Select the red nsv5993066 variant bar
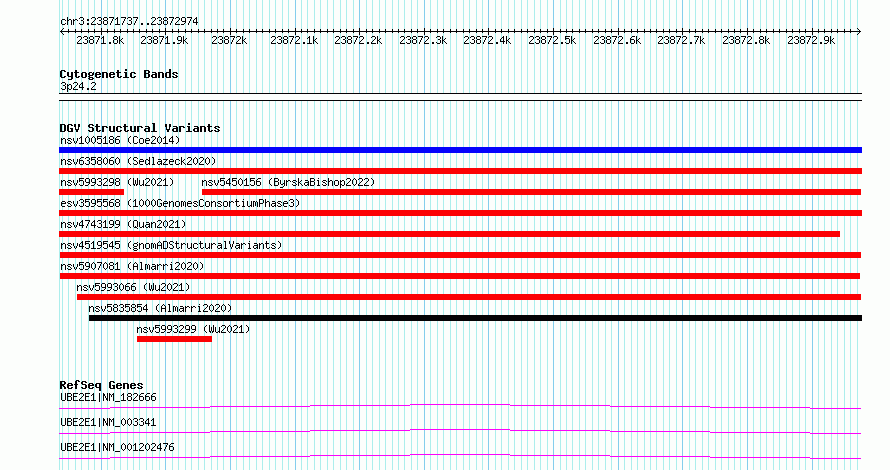The width and height of the screenshot is (890, 470). tap(469, 297)
